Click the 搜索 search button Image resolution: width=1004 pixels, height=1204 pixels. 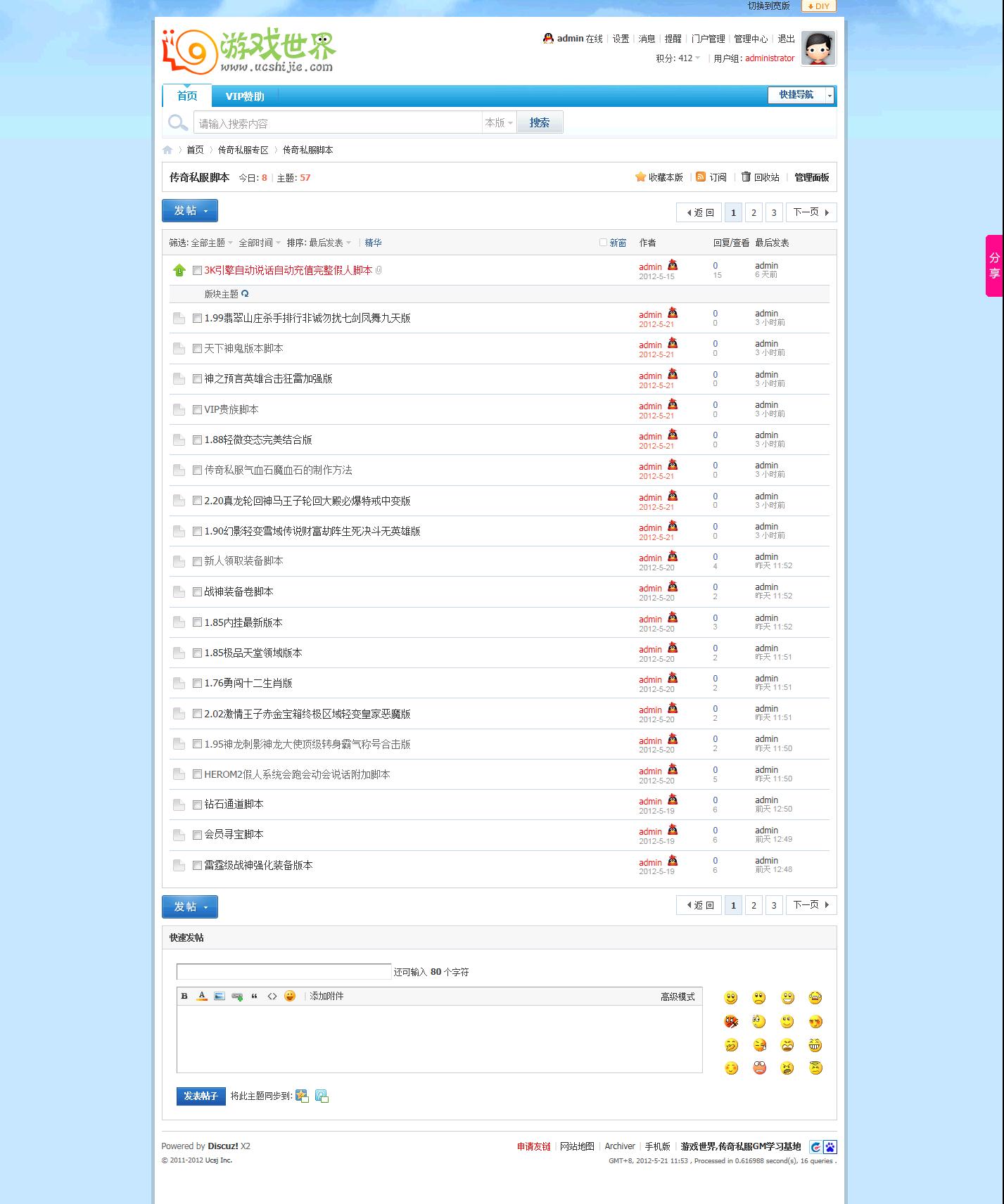tap(540, 122)
